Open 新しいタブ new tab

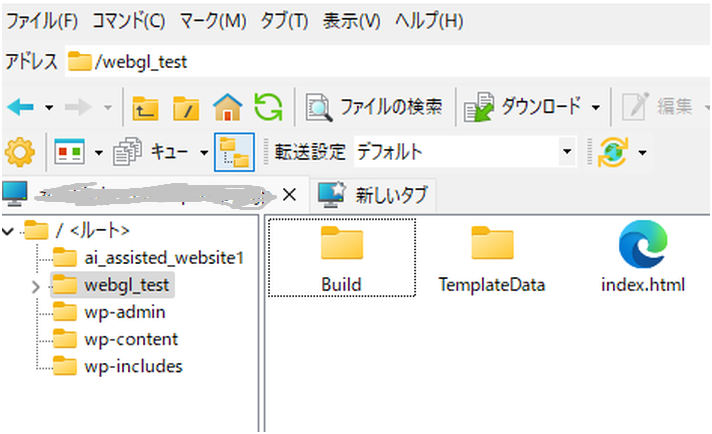372,195
